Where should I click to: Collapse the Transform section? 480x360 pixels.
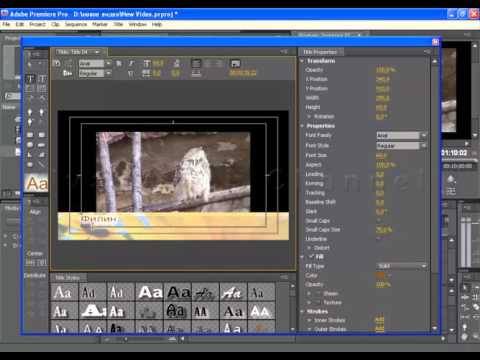tap(302, 61)
